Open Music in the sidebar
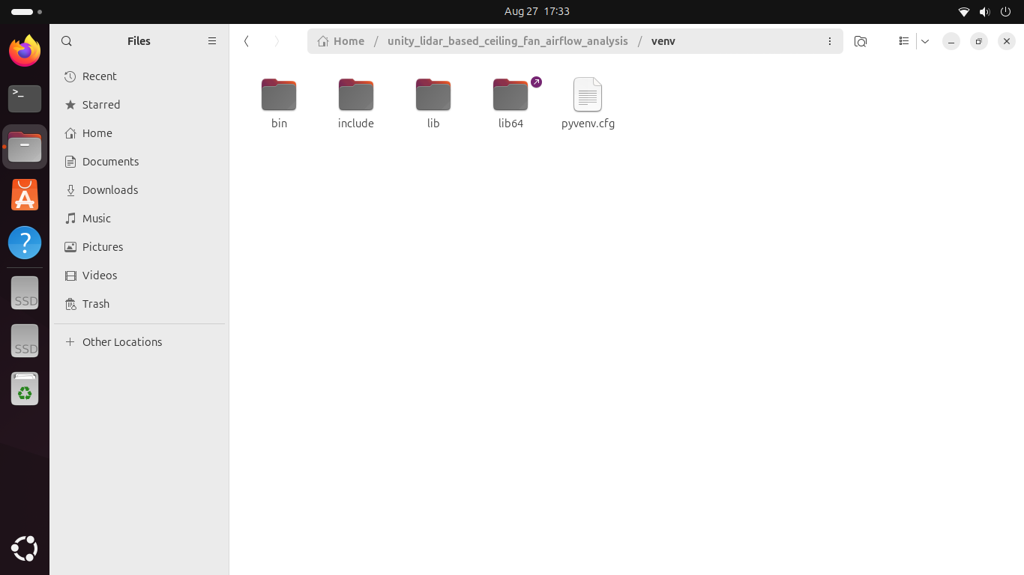1024x575 pixels. click(139, 218)
